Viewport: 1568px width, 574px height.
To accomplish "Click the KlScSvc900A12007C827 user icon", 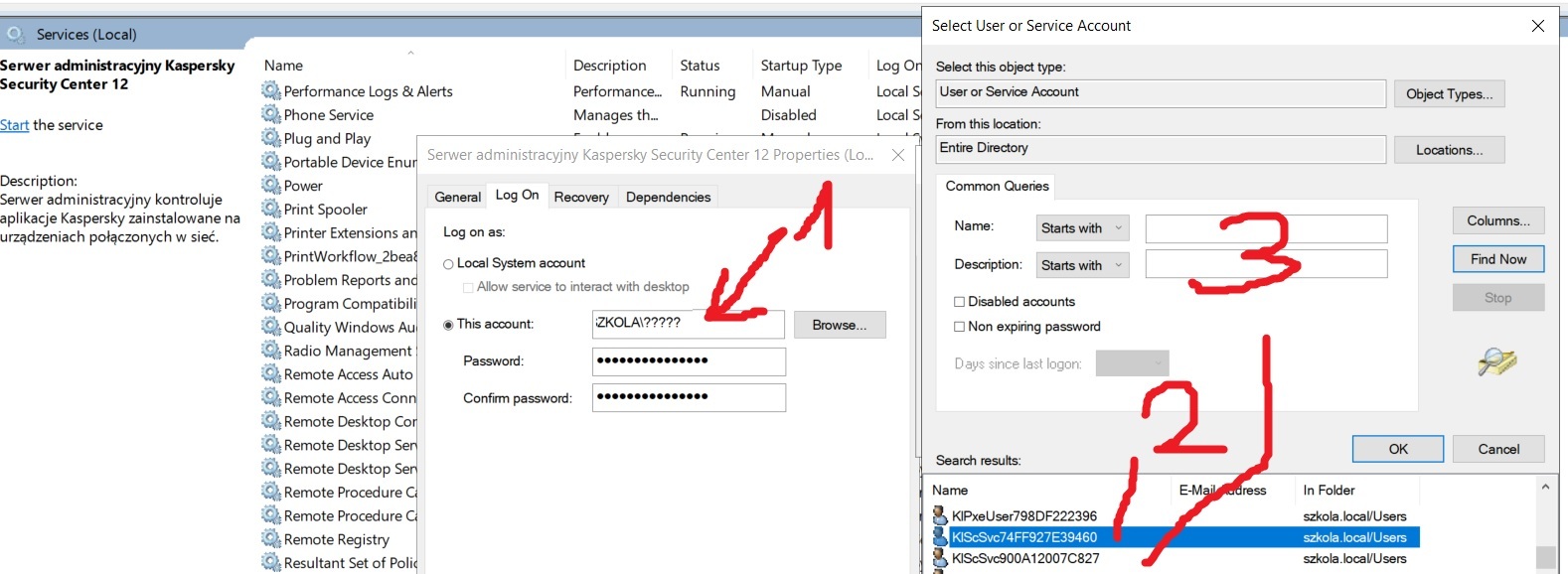I will coord(940,558).
